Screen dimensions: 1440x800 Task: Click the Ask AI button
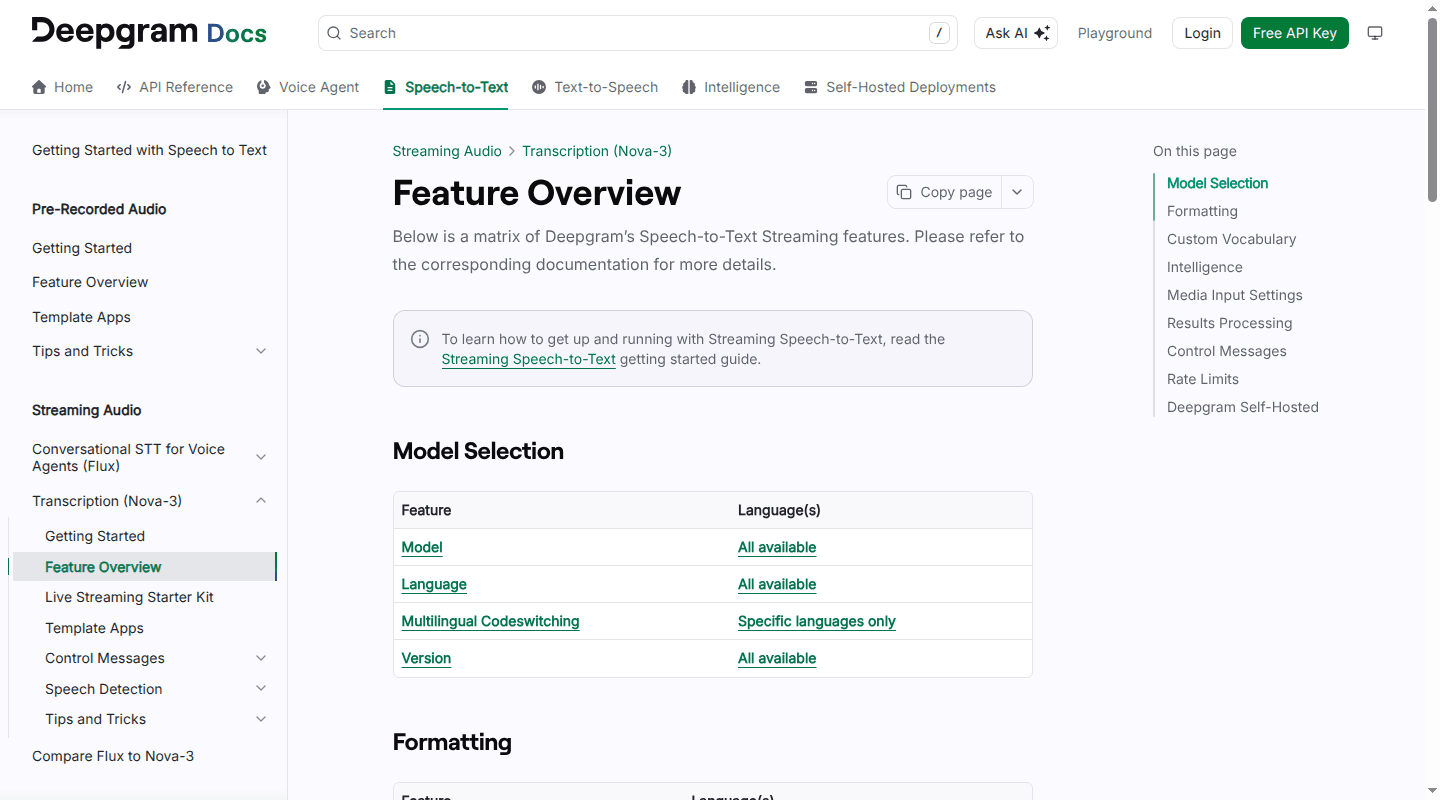pyautogui.click(x=1016, y=33)
